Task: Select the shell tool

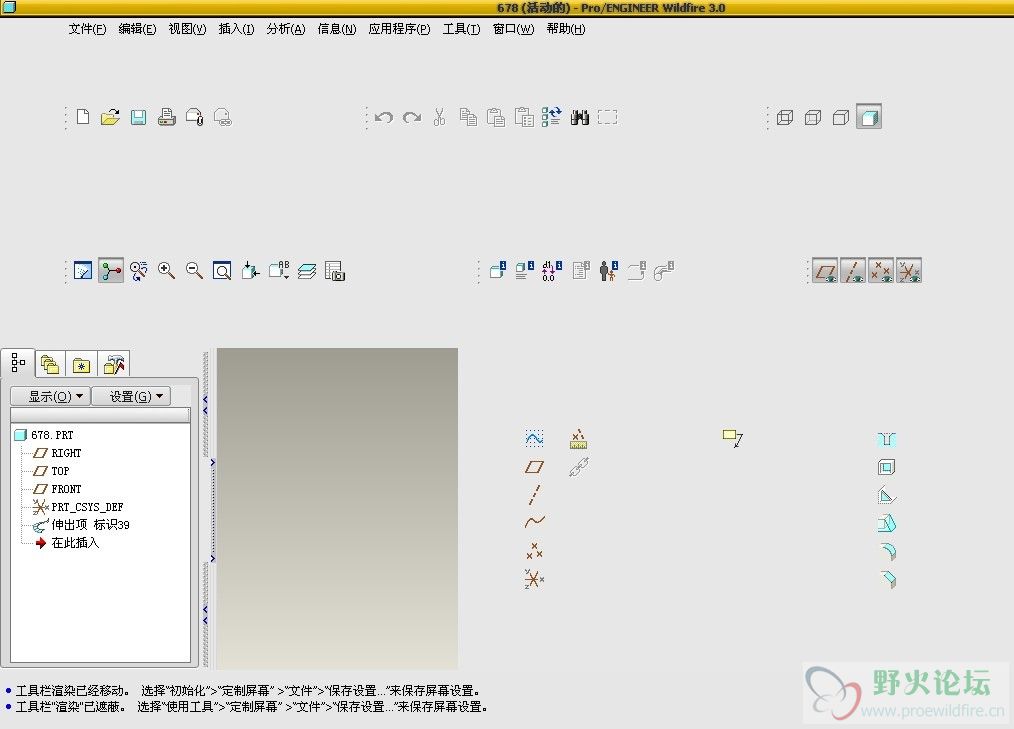Action: pyautogui.click(x=887, y=467)
